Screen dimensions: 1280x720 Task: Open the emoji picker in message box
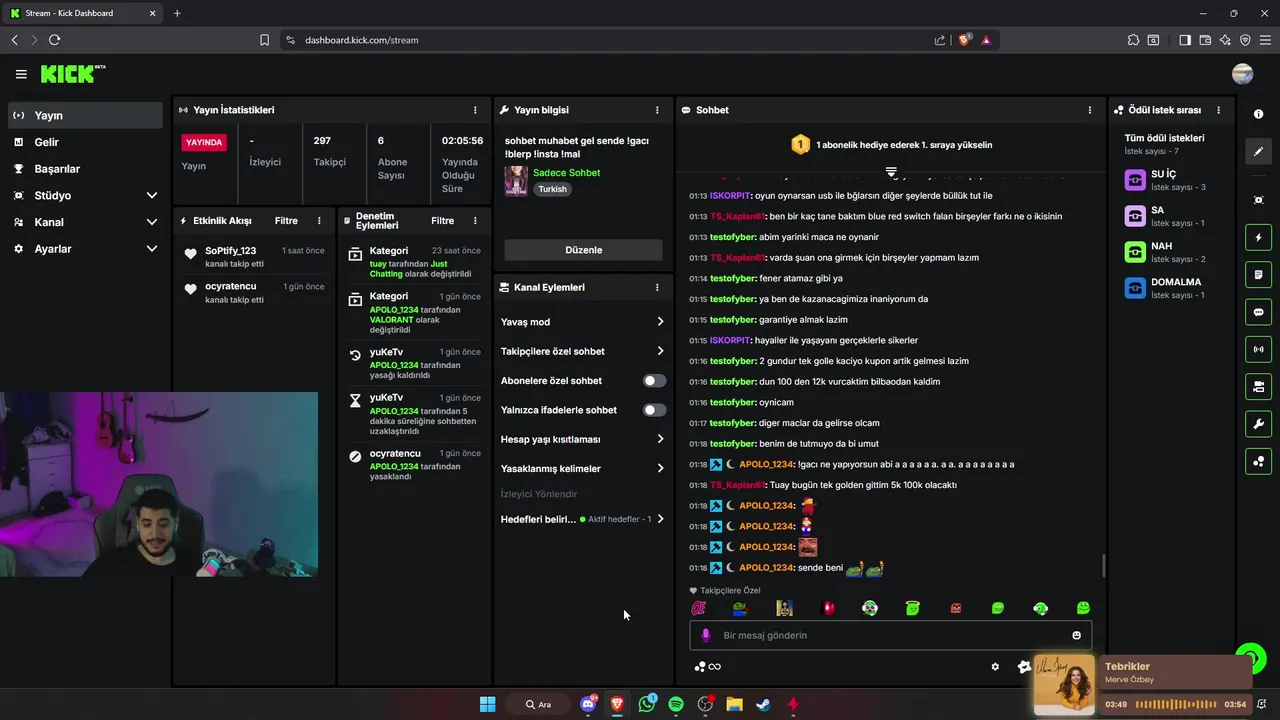pos(1077,635)
